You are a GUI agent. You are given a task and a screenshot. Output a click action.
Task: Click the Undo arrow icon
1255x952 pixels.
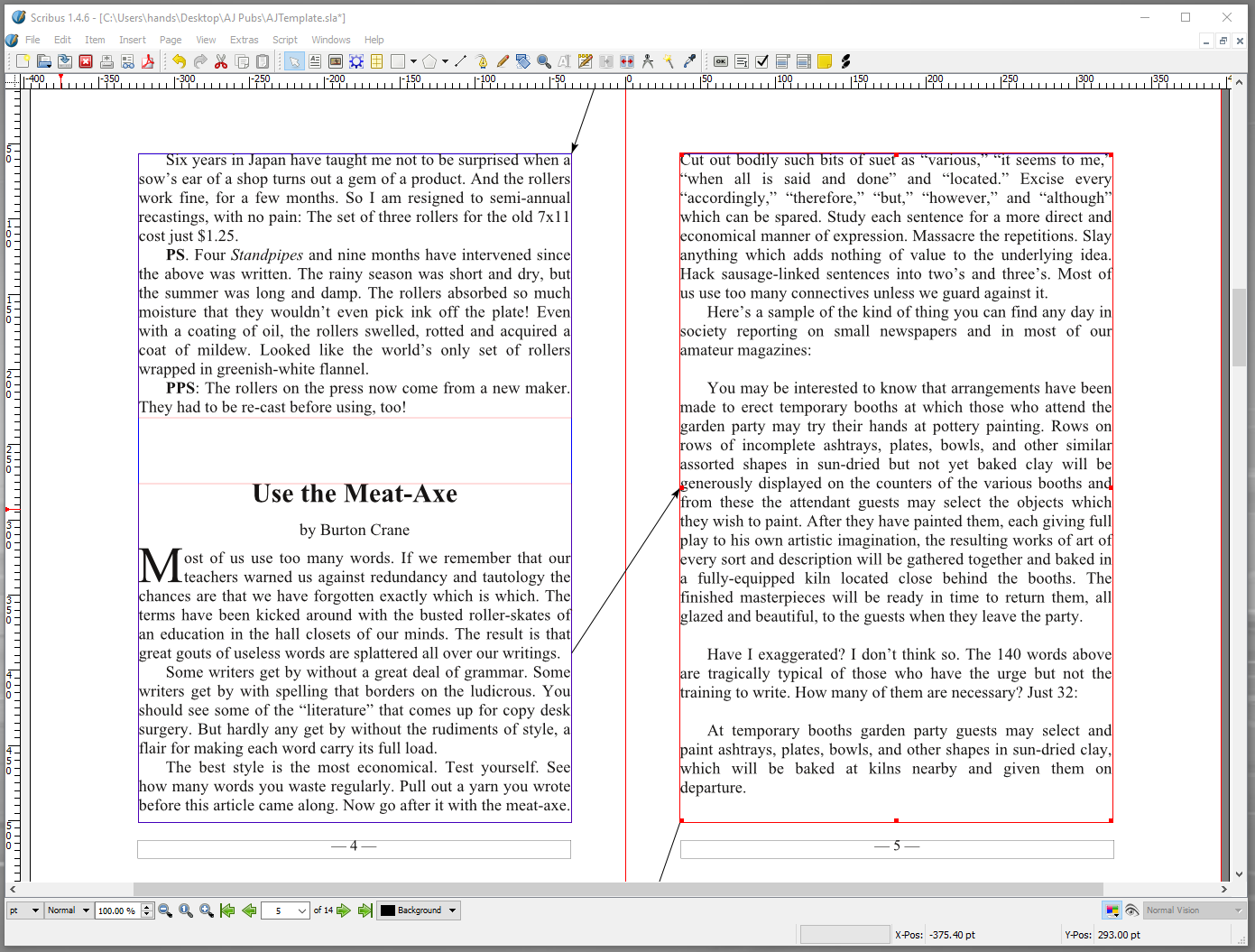[x=179, y=61]
